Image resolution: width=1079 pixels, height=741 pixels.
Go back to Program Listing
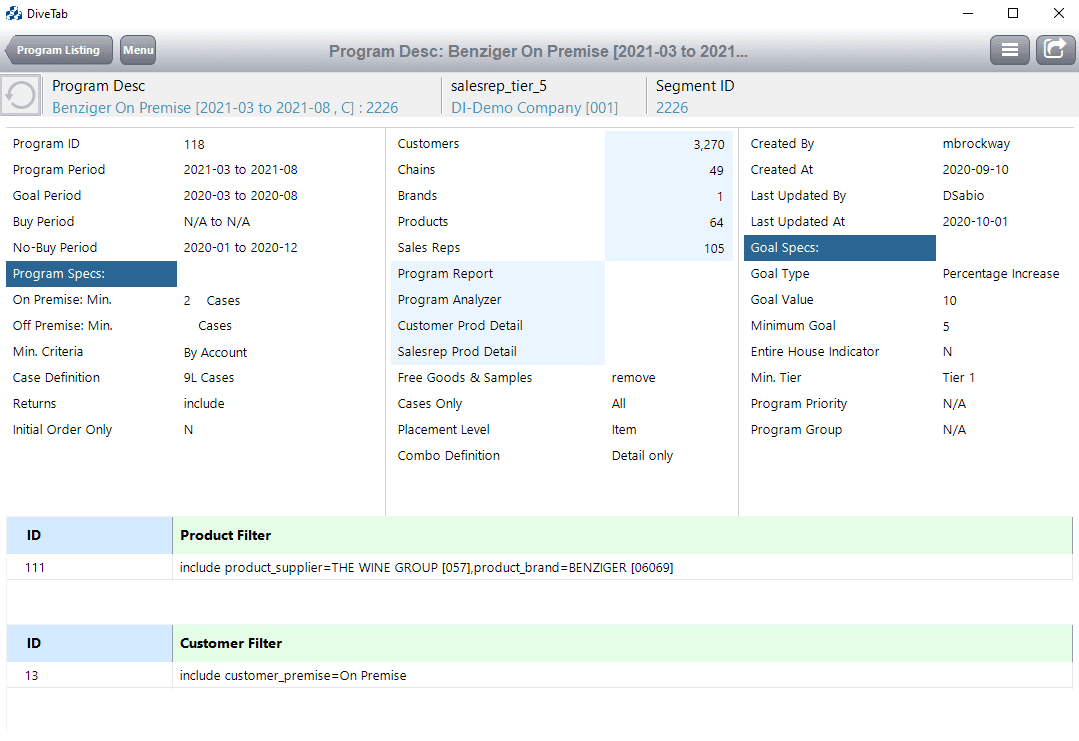tap(58, 50)
